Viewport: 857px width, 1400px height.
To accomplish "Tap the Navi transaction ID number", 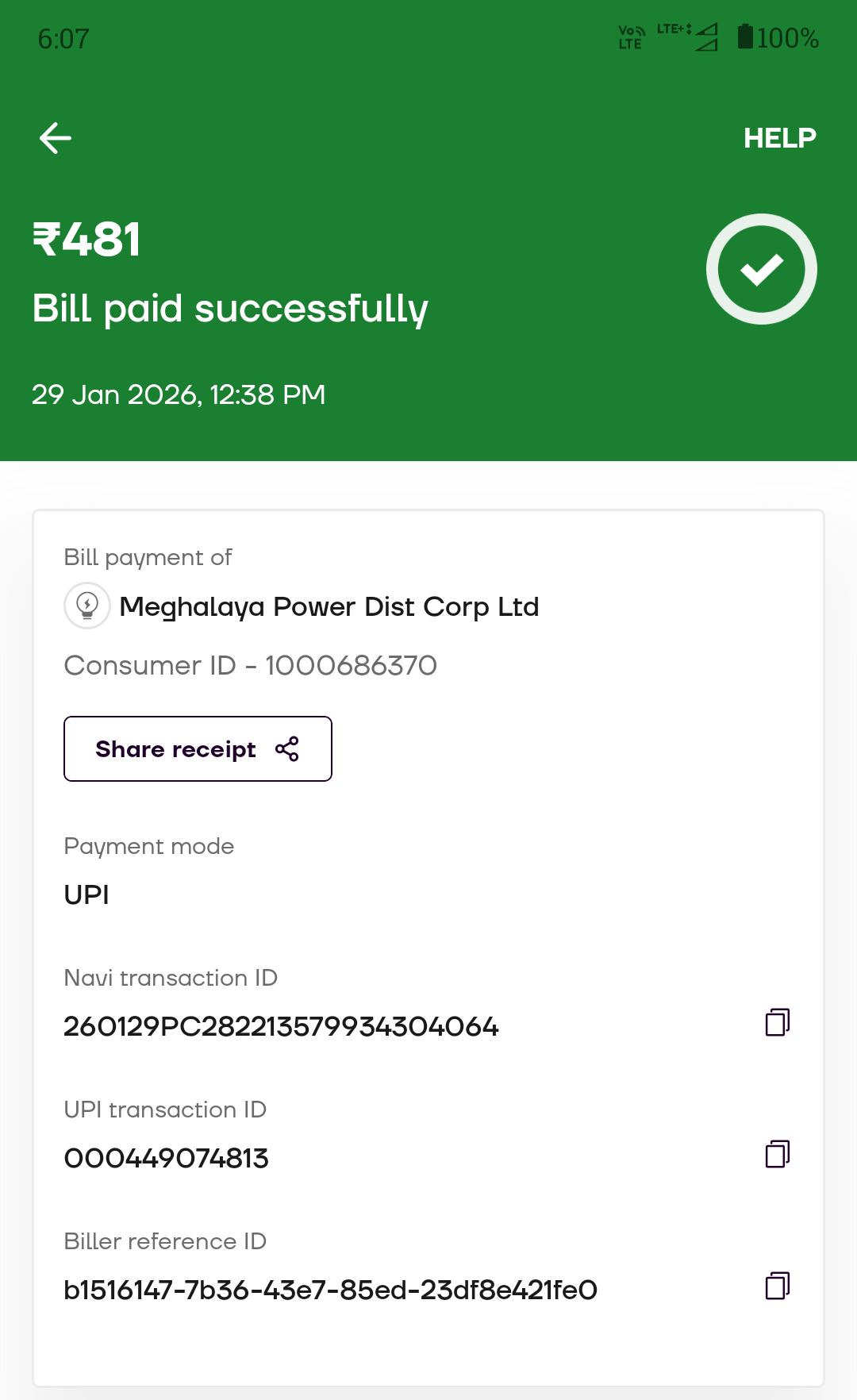I will click(281, 1026).
